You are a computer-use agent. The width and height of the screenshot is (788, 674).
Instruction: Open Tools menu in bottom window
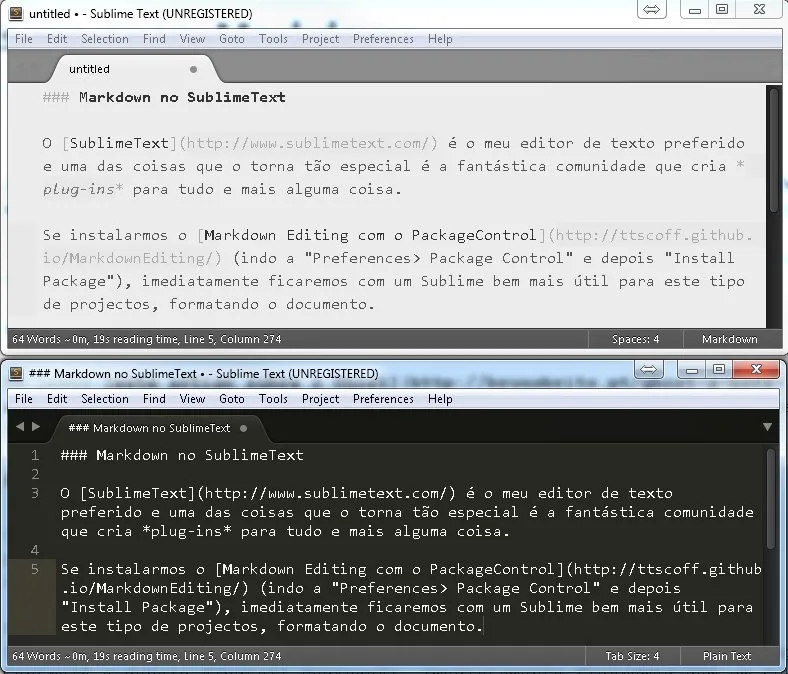(273, 399)
